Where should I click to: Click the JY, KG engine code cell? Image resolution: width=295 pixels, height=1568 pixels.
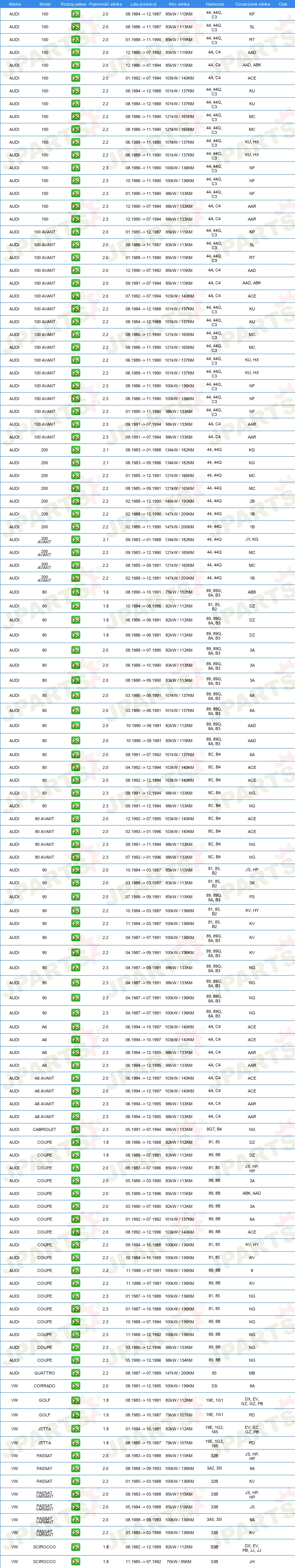click(x=252, y=539)
